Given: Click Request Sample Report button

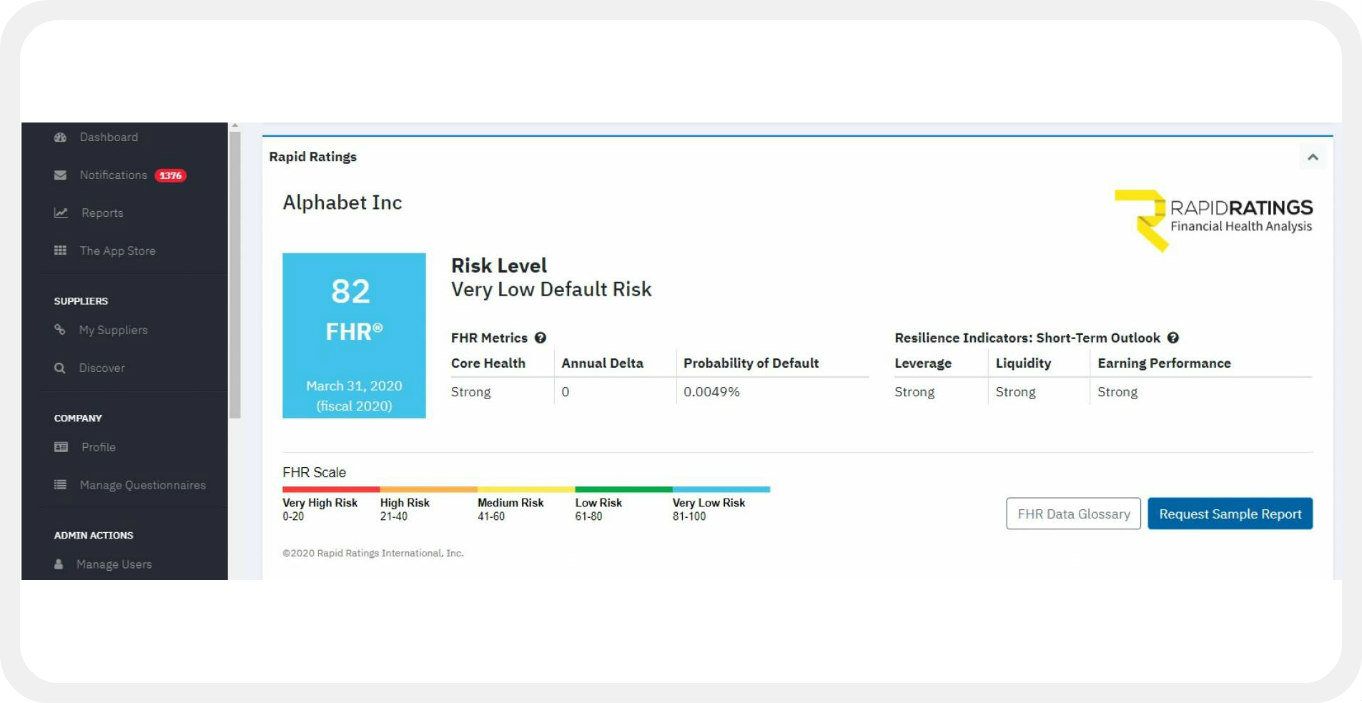Looking at the screenshot, I should coord(1230,514).
